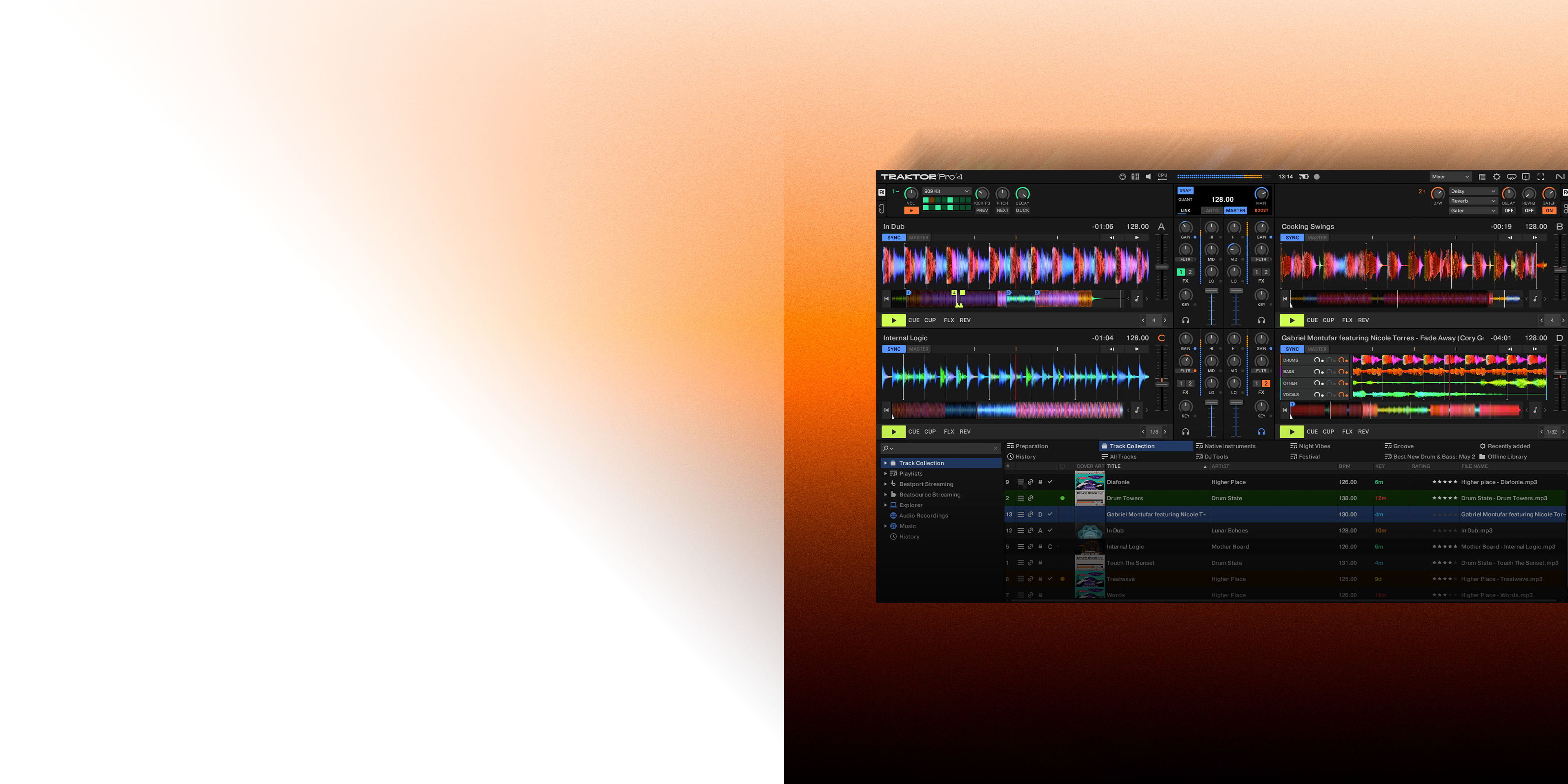Open the info panel icon in header
Image resolution: width=1568 pixels, height=784 pixels.
pos(1526,176)
